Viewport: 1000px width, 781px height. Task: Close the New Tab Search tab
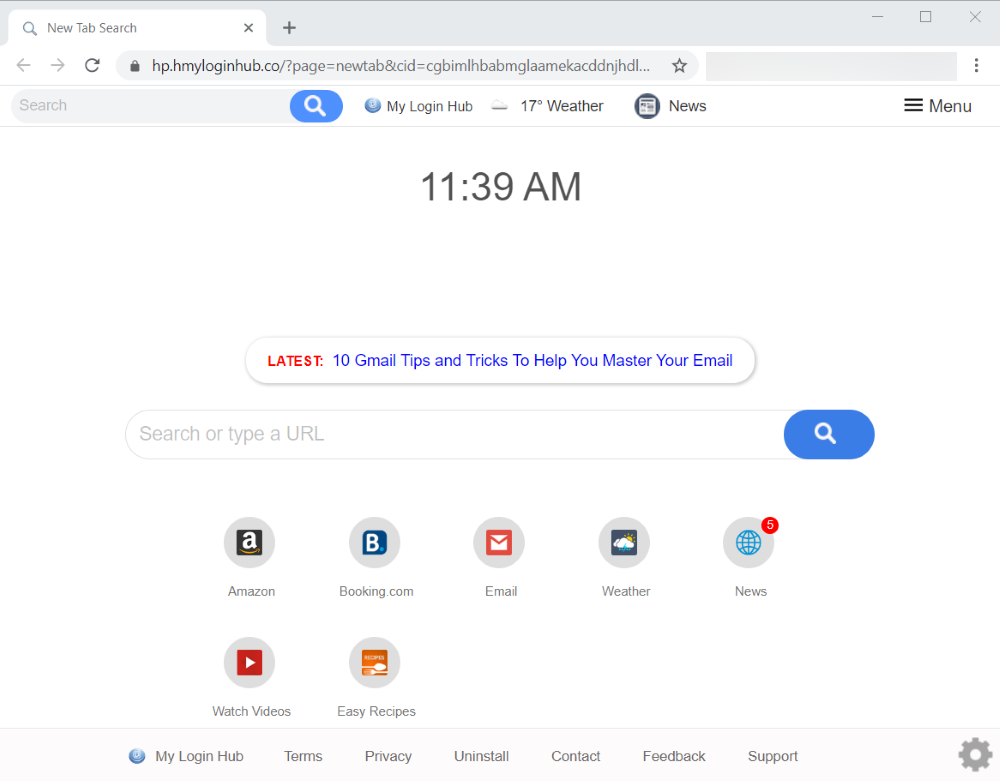pos(249,28)
